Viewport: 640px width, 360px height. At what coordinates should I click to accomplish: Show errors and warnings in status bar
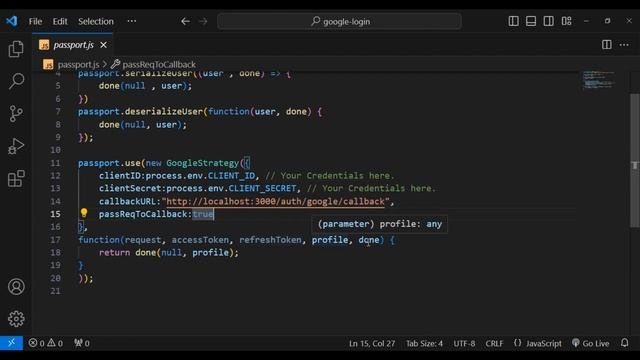point(45,343)
